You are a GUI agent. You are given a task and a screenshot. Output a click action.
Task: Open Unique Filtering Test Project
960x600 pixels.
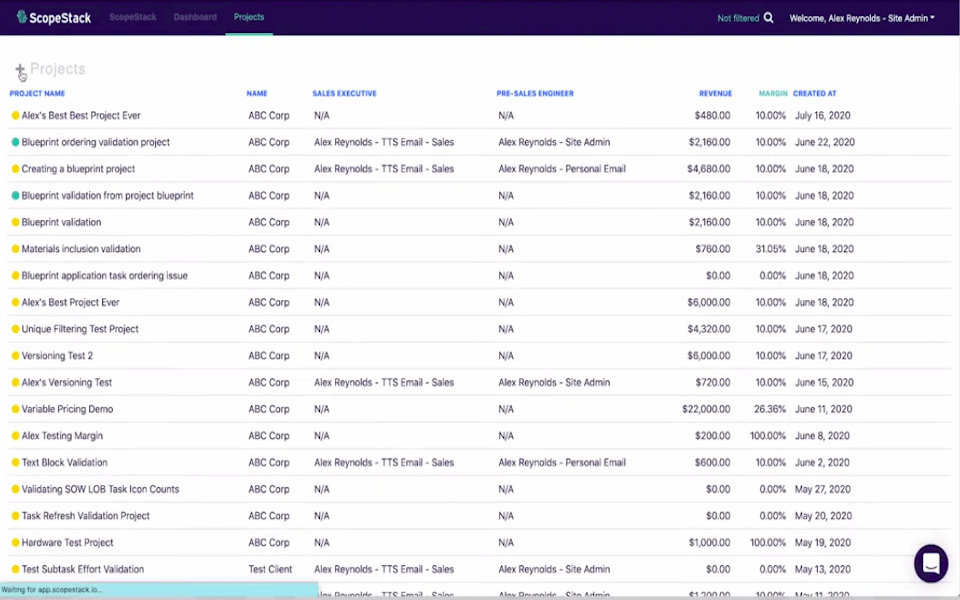tap(80, 329)
